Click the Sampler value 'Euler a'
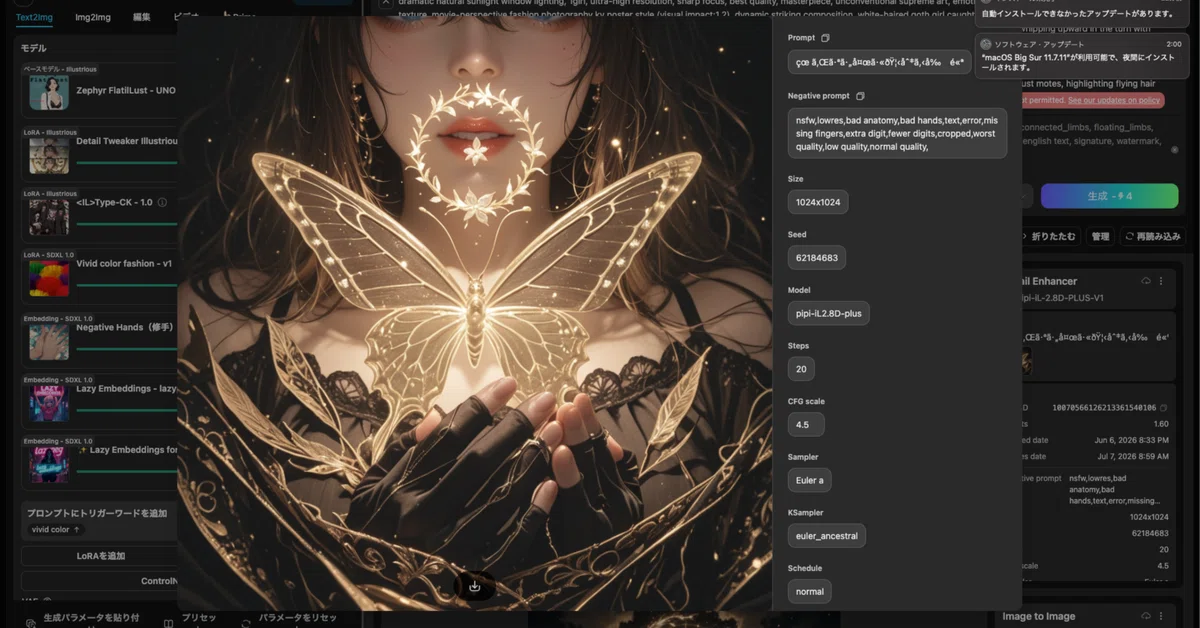This screenshot has height=628, width=1200. click(810, 480)
